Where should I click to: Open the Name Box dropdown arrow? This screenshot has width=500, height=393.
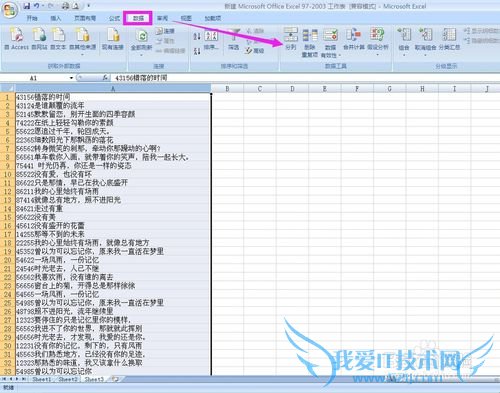click(x=71, y=78)
